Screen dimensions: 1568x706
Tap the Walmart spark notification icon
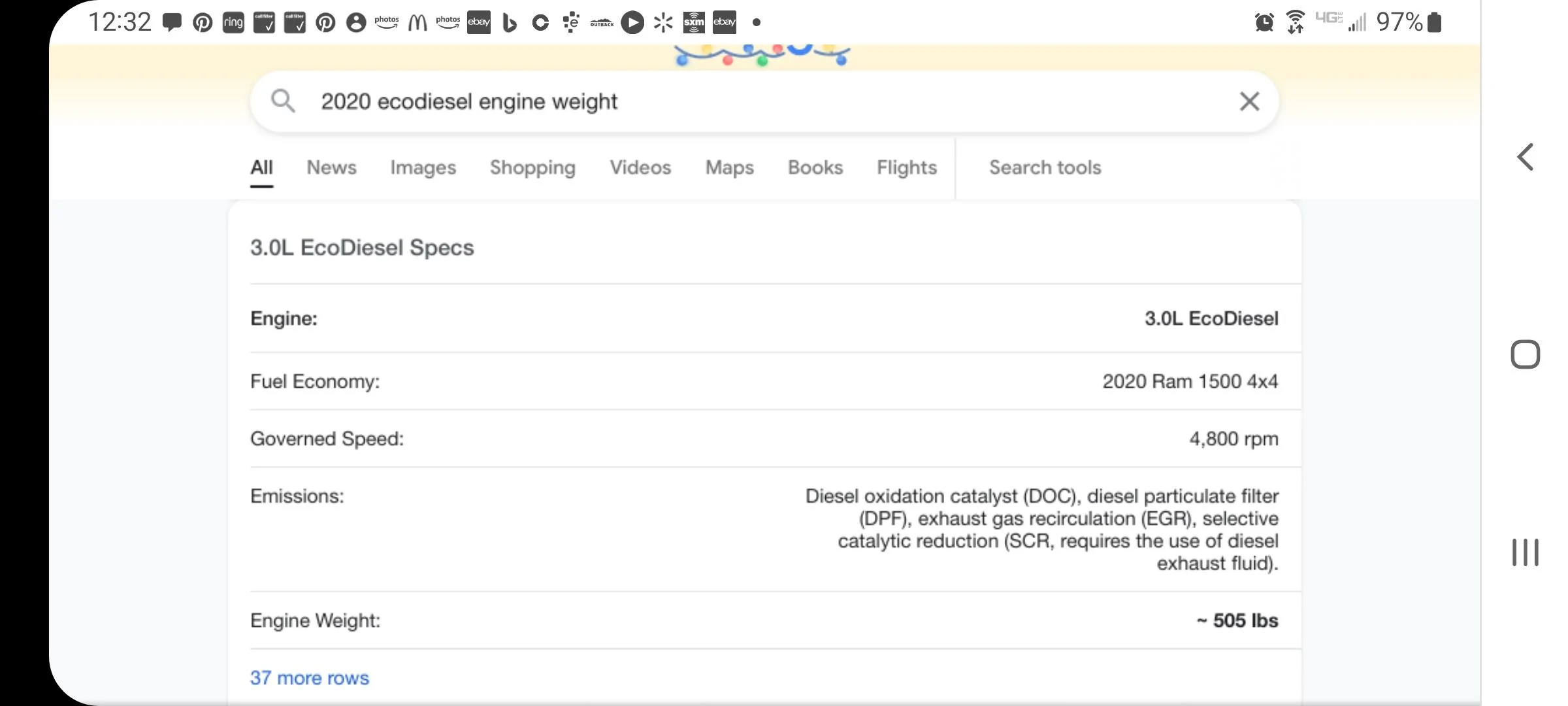(x=663, y=23)
